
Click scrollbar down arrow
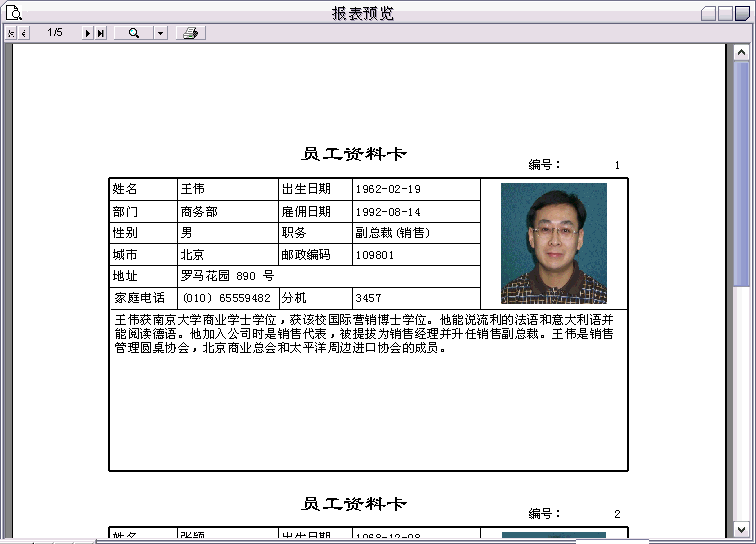[741, 529]
